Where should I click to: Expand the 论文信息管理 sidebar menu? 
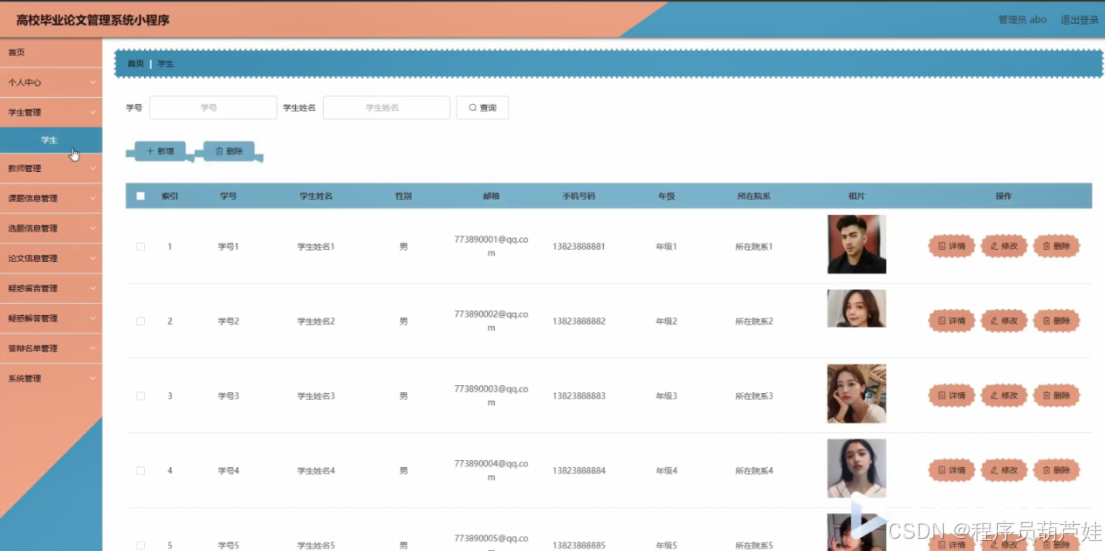[51, 259]
